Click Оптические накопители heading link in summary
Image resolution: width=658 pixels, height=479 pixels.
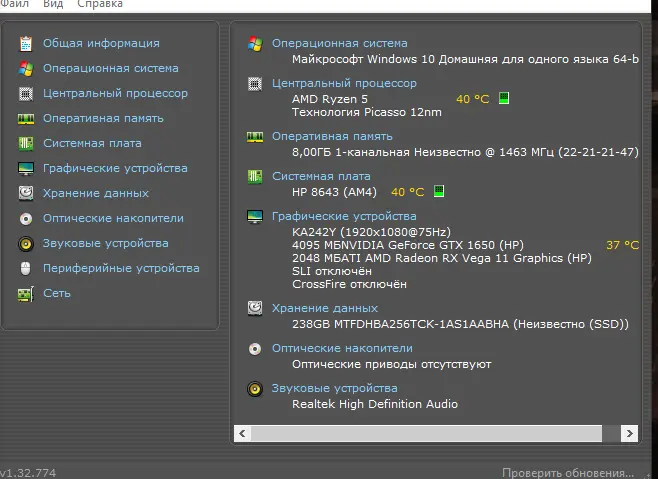coord(342,348)
